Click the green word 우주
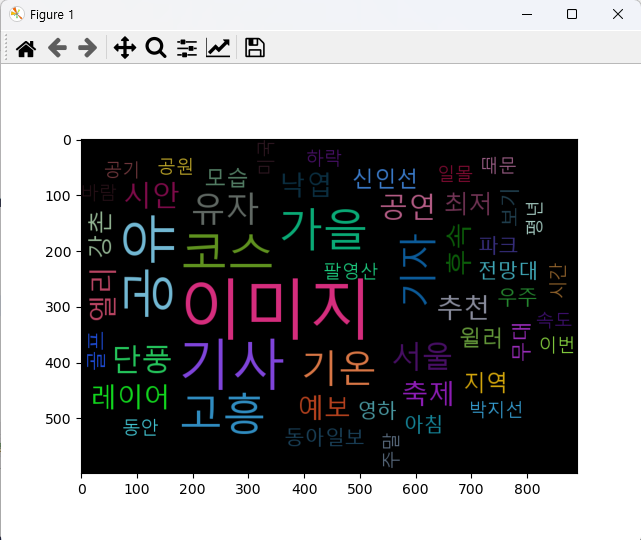 click(517, 297)
